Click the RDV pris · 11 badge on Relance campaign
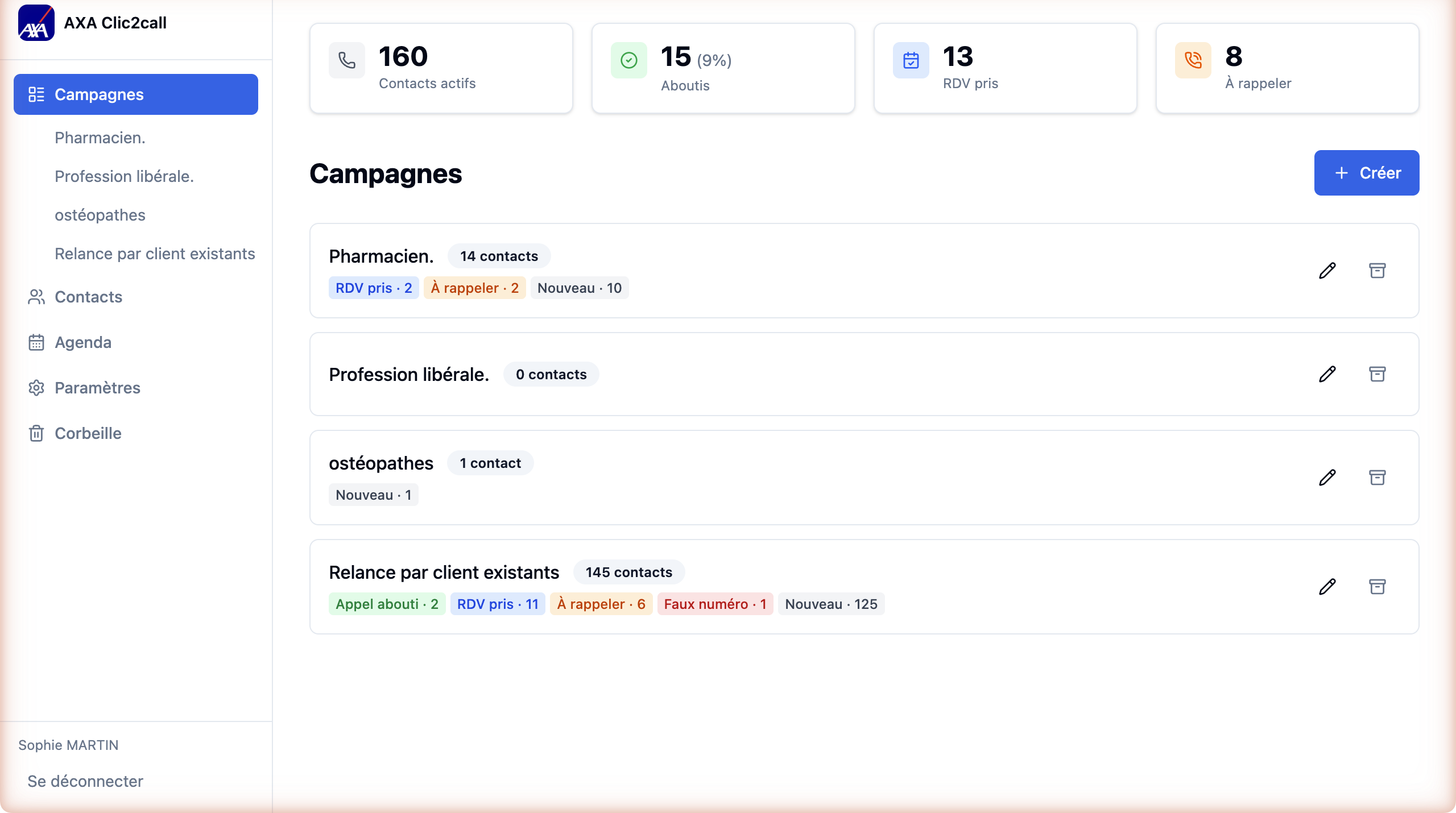The width and height of the screenshot is (1456, 813). [x=497, y=604]
